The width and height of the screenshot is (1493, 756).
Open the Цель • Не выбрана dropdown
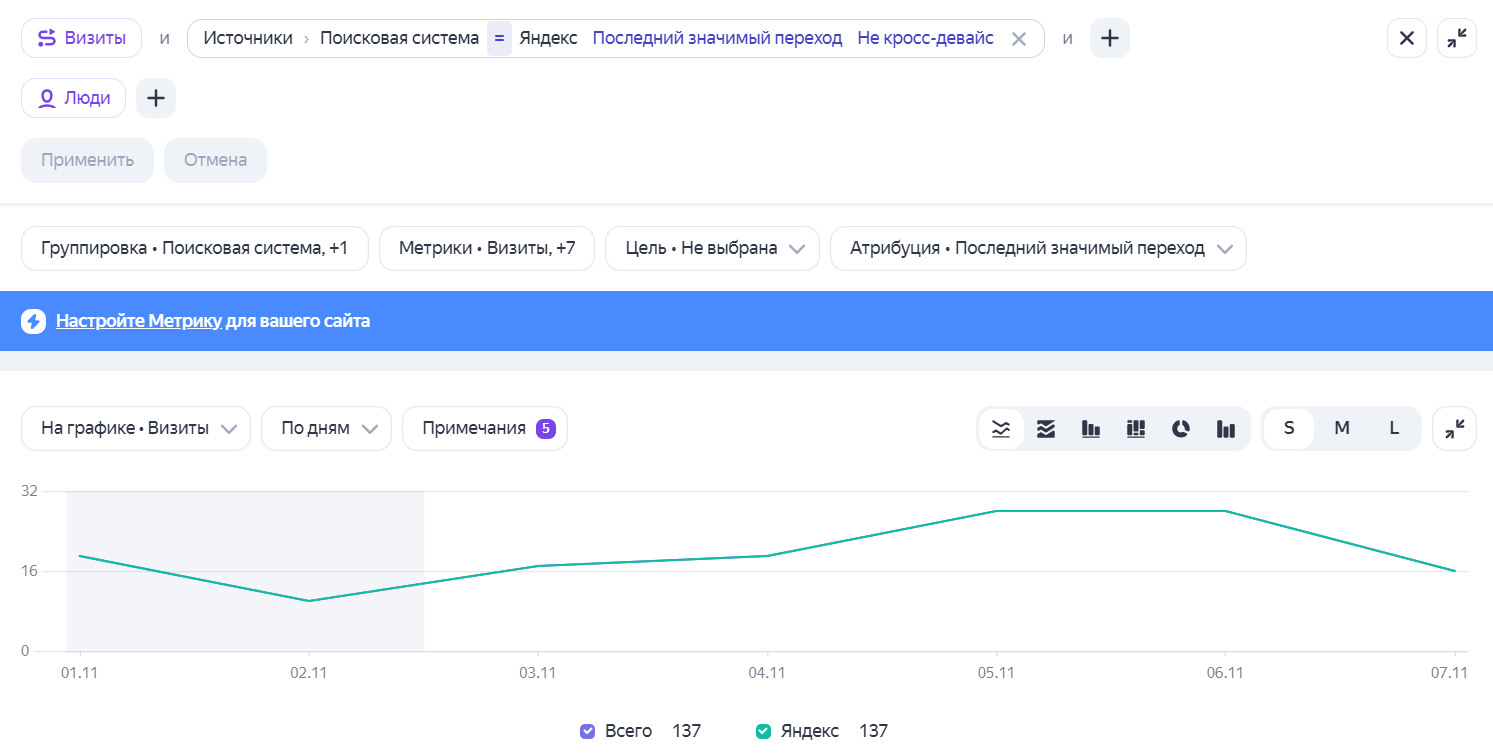pyautogui.click(x=712, y=248)
